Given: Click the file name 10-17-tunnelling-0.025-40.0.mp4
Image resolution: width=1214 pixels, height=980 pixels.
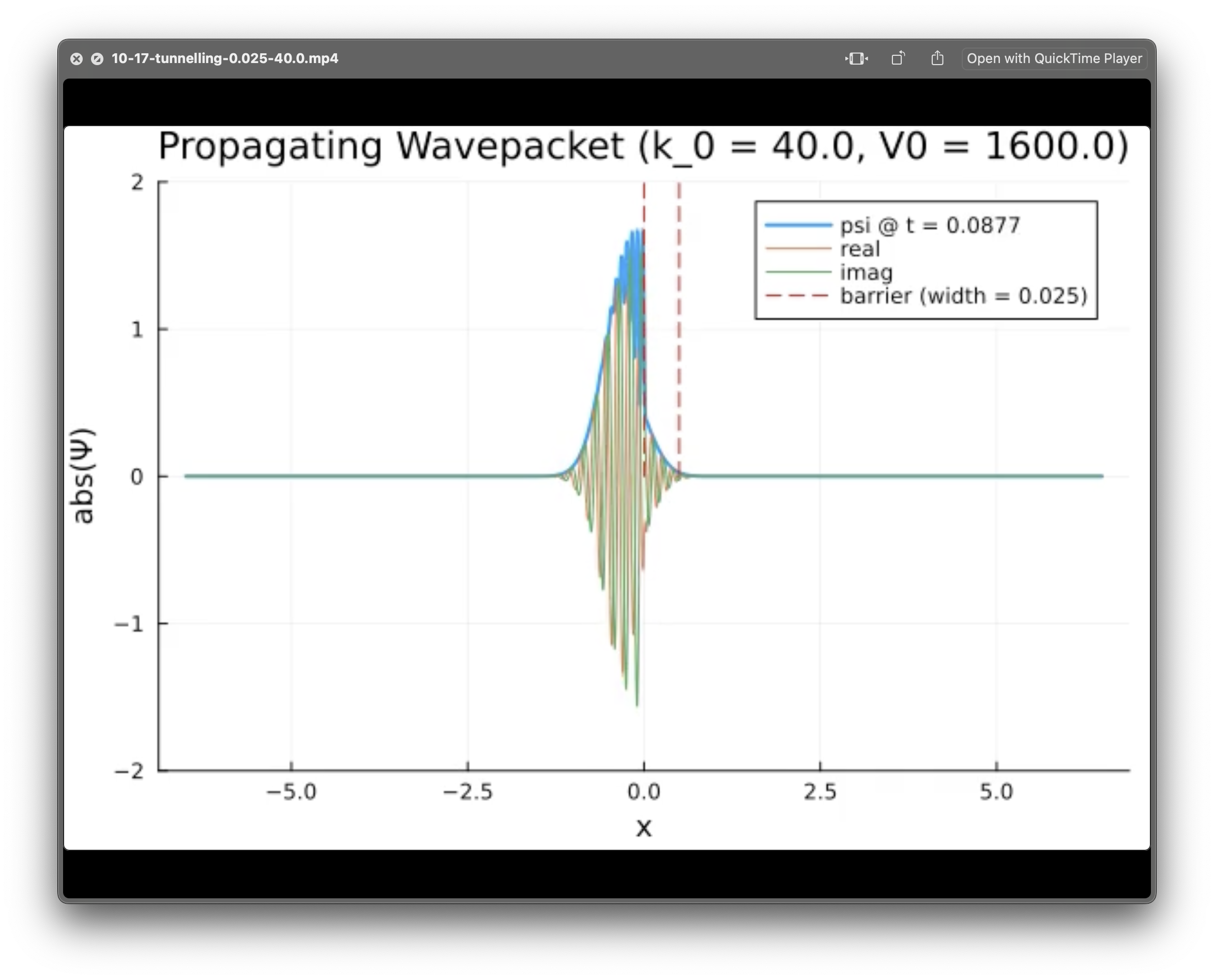Looking at the screenshot, I should [x=225, y=59].
